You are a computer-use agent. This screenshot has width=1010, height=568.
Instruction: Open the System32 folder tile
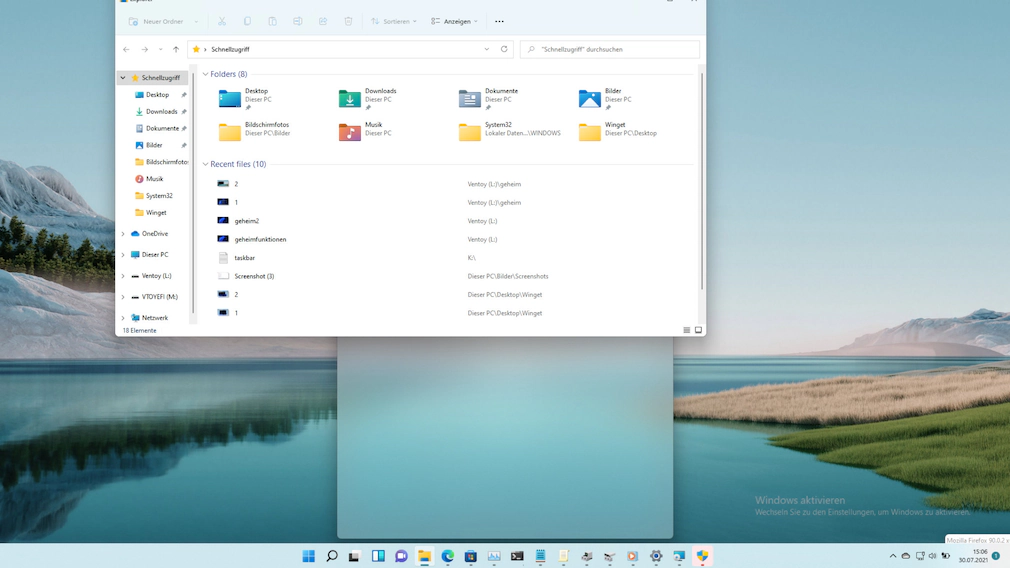tap(510, 131)
